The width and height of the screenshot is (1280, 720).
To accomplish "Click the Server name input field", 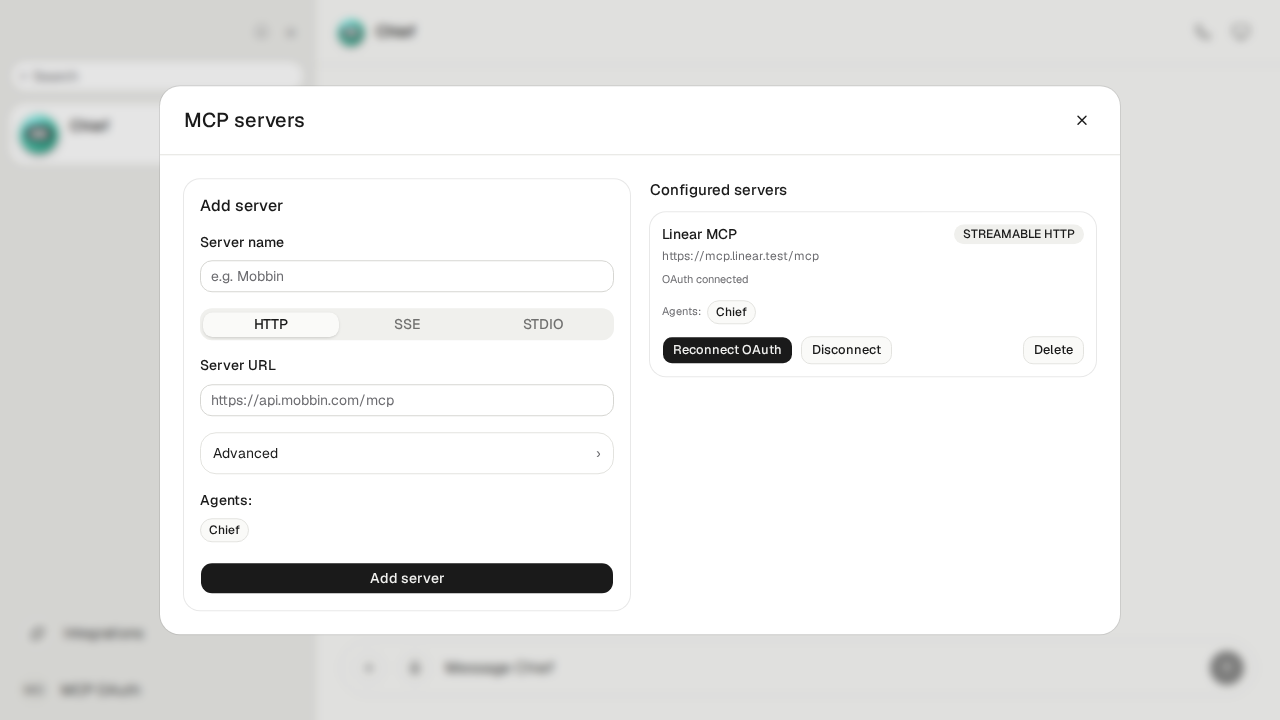I will point(407,276).
